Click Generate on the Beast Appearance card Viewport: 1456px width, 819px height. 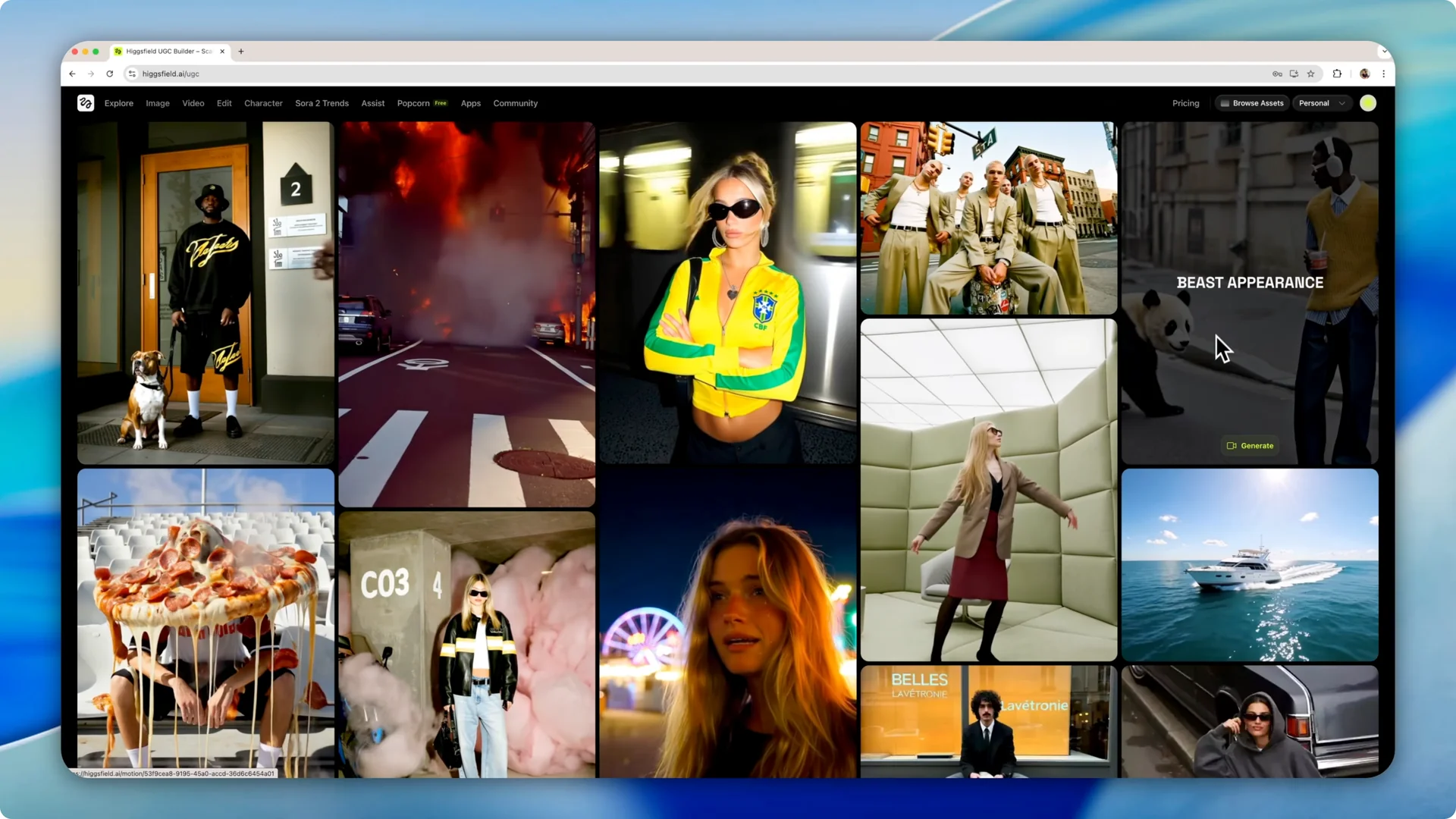[x=1250, y=446]
